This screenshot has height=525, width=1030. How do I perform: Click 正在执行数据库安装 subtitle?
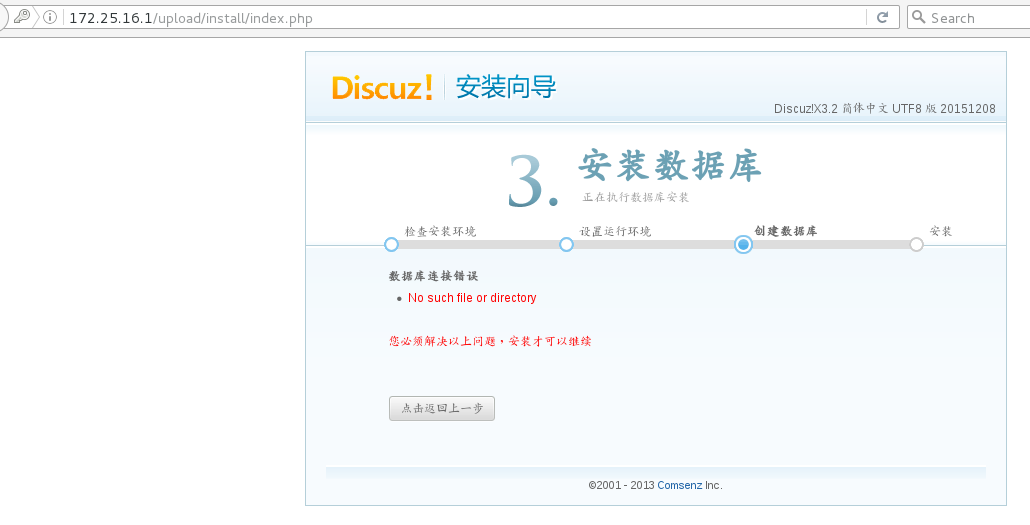pos(636,197)
